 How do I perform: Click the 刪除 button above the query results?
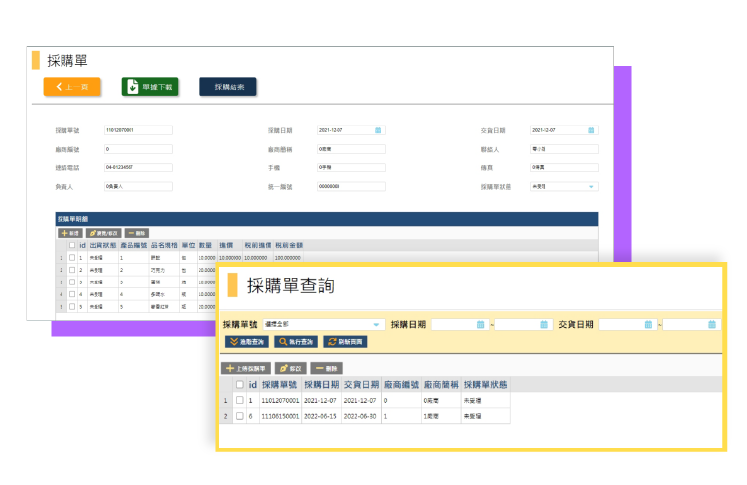[326, 368]
